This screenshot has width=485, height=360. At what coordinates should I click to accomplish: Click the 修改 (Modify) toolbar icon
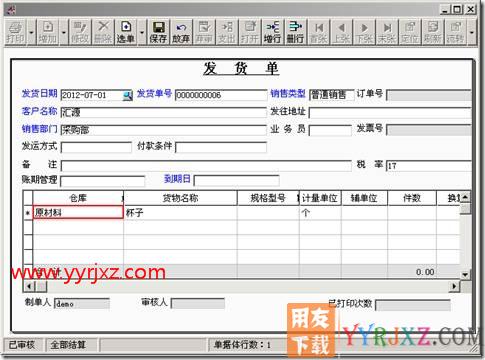[80, 32]
